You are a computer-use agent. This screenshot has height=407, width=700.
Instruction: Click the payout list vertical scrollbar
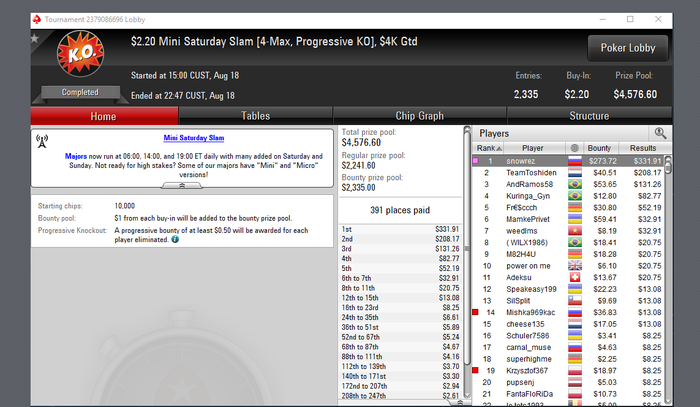click(467, 263)
